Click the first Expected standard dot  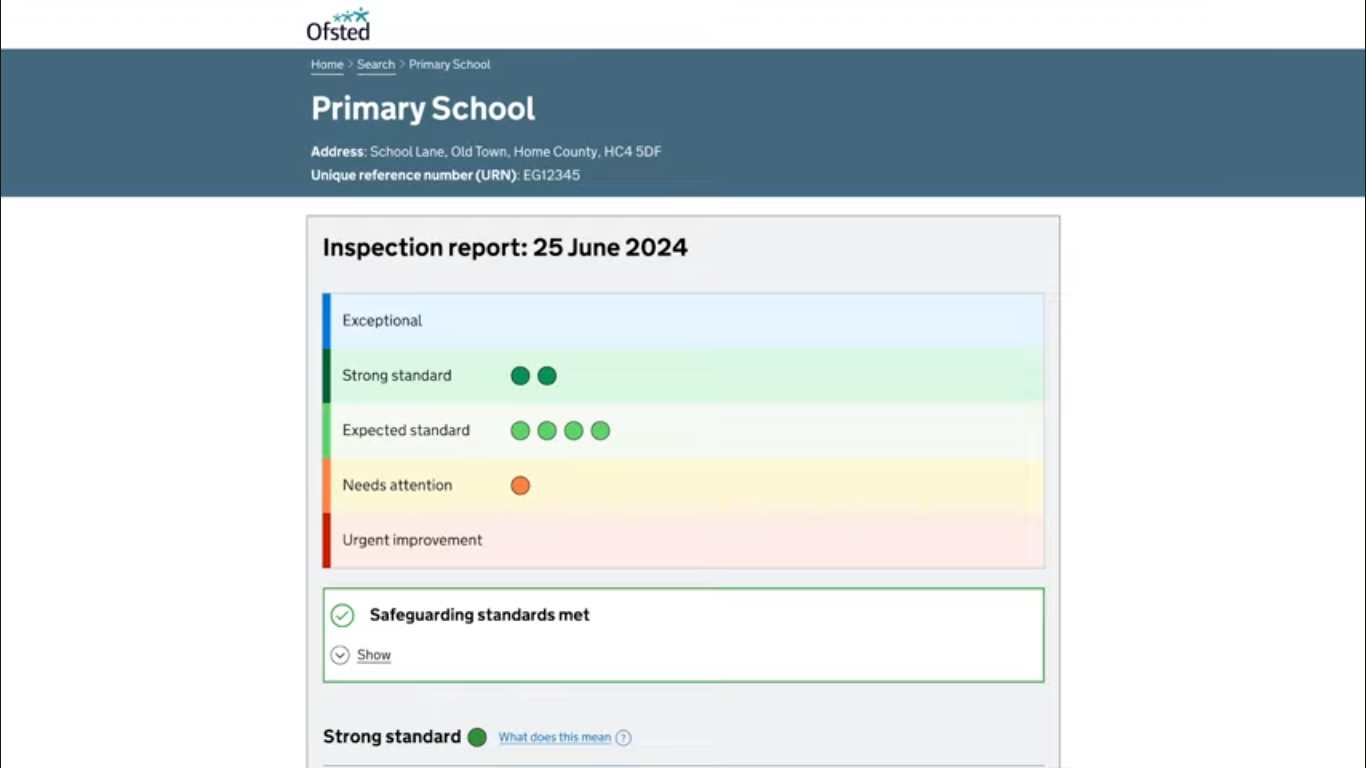point(520,431)
